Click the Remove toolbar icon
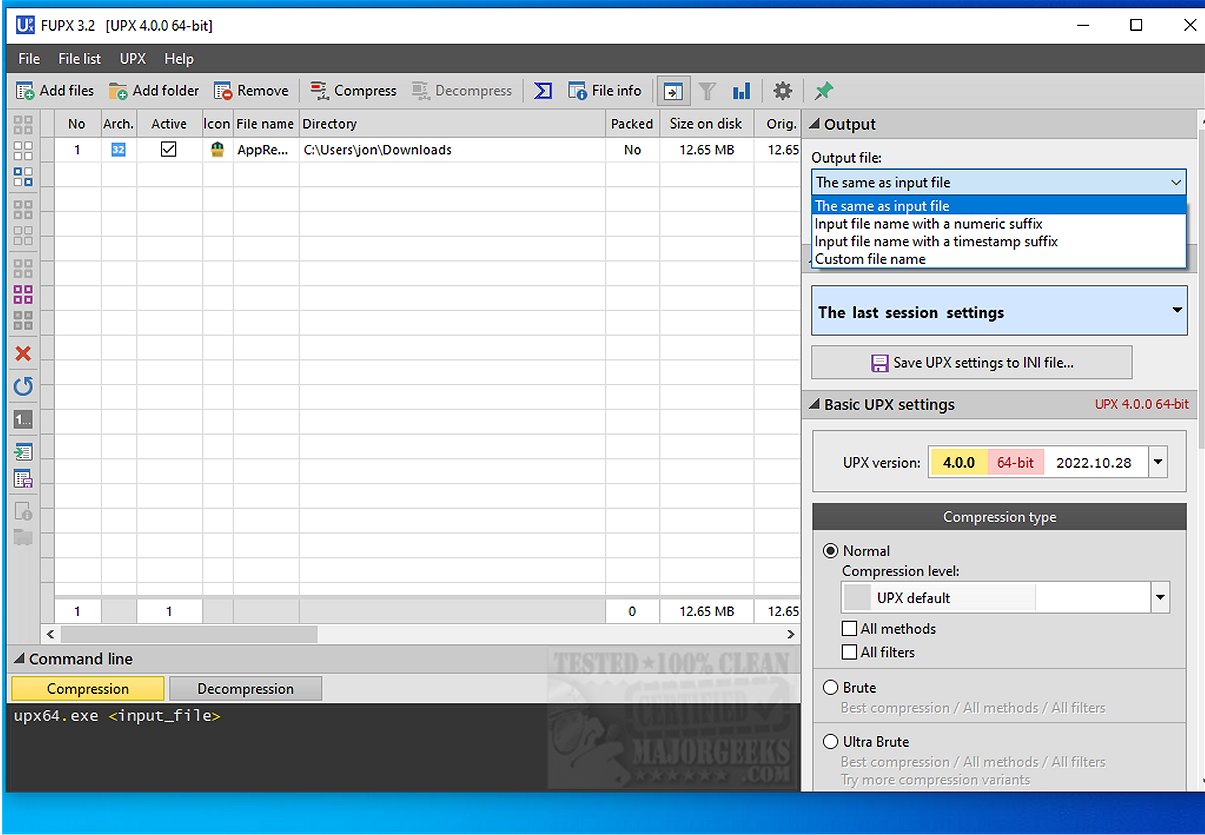This screenshot has height=835, width=1205. click(223, 91)
